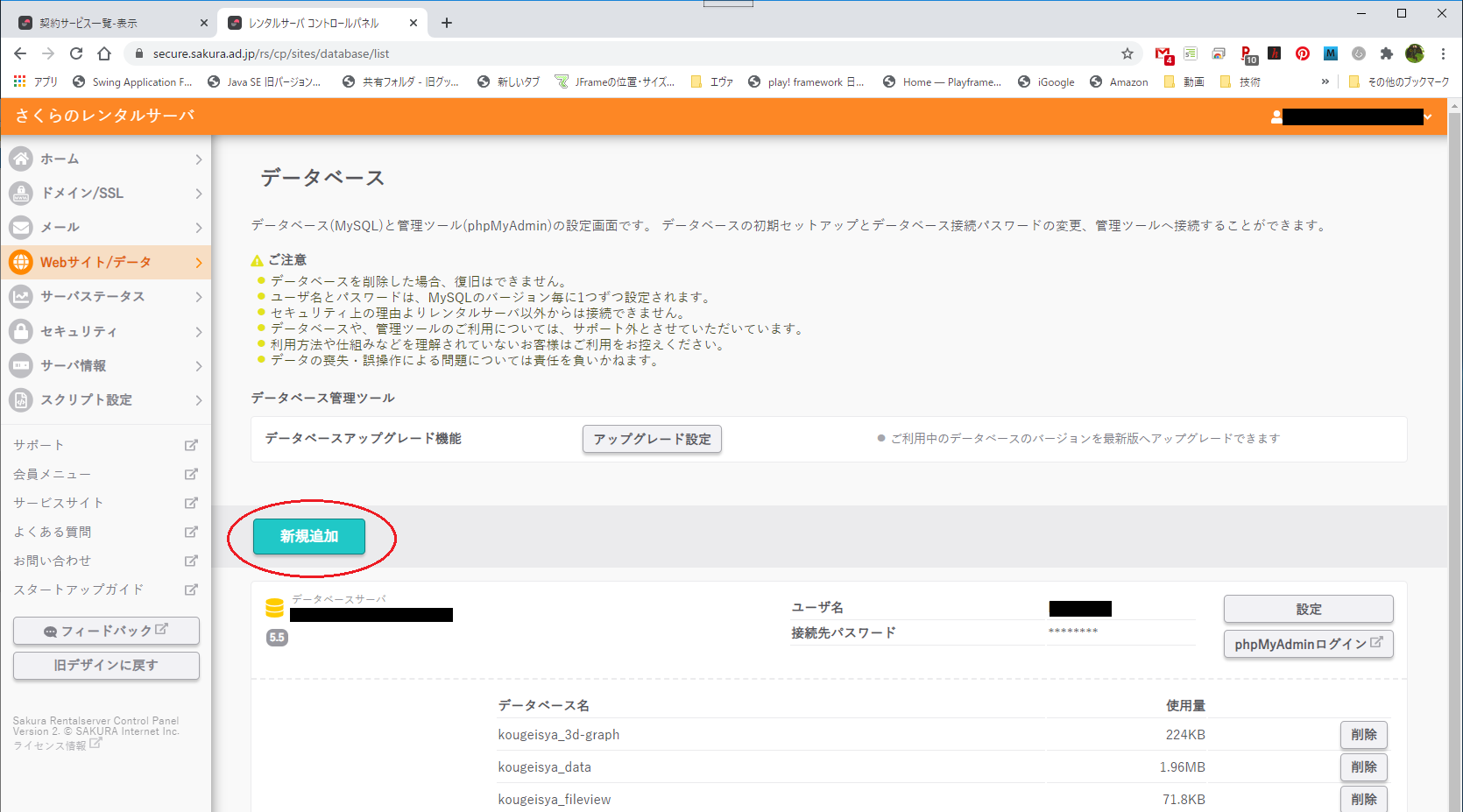This screenshot has width=1463, height=812.
Task: Click the フィードバック button
Action: 106,631
